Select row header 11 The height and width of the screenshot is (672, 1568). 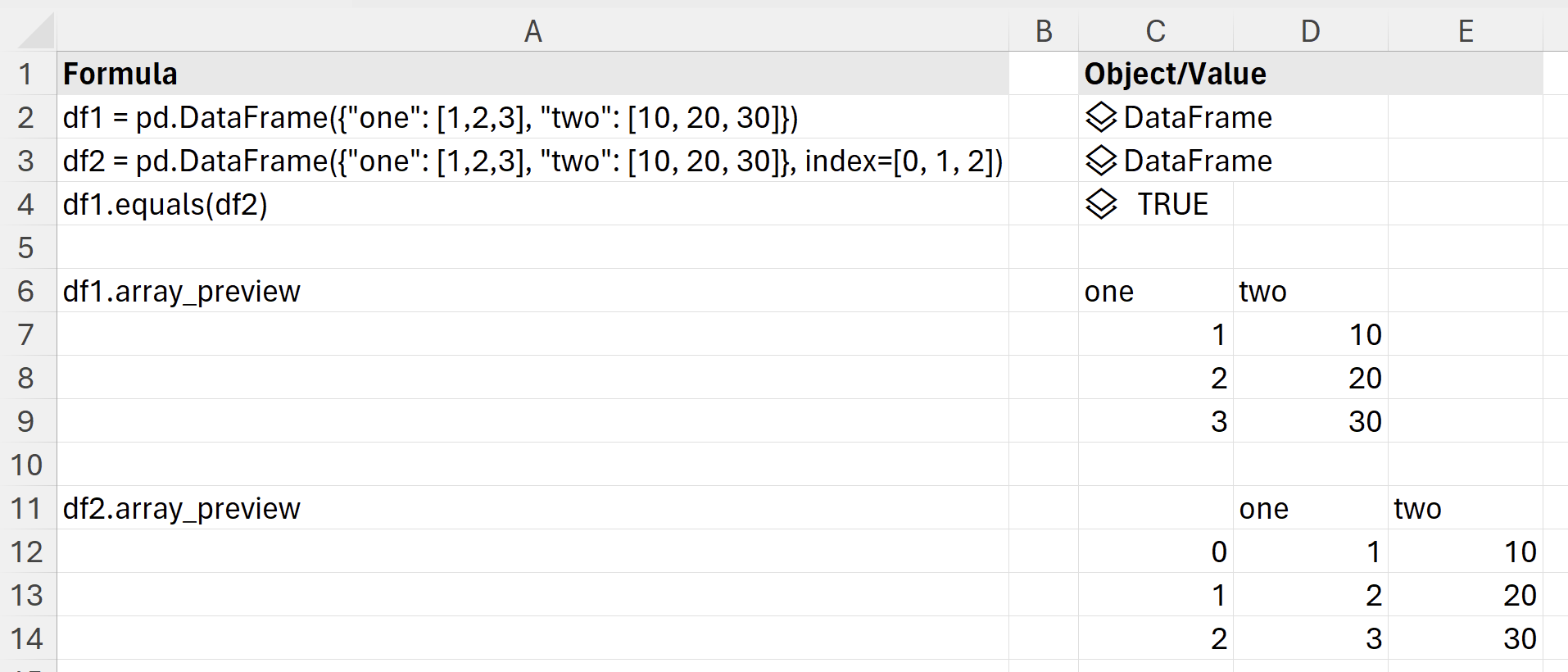27,508
